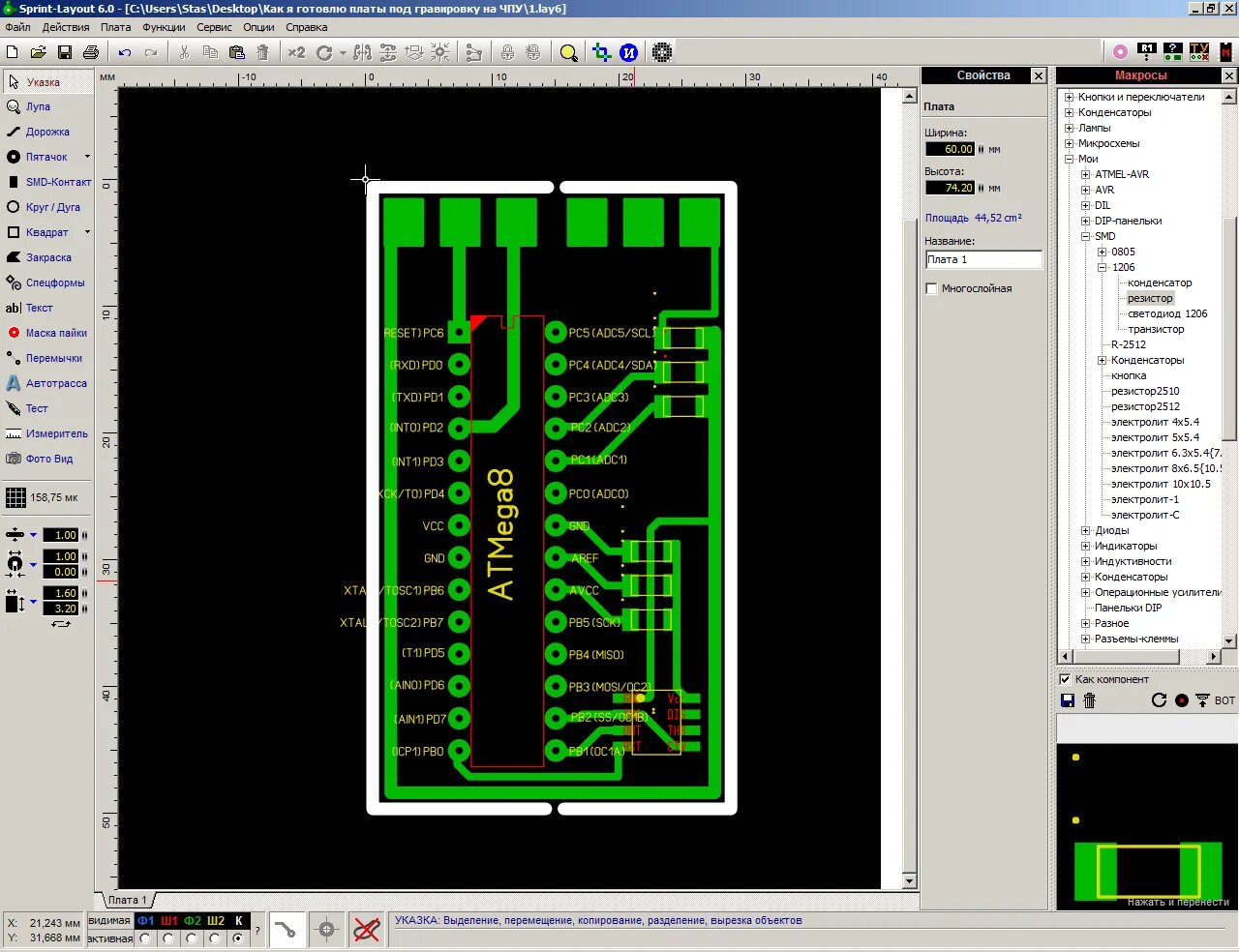Expand the Диоды tree node
The height and width of the screenshot is (952, 1239).
1085,530
